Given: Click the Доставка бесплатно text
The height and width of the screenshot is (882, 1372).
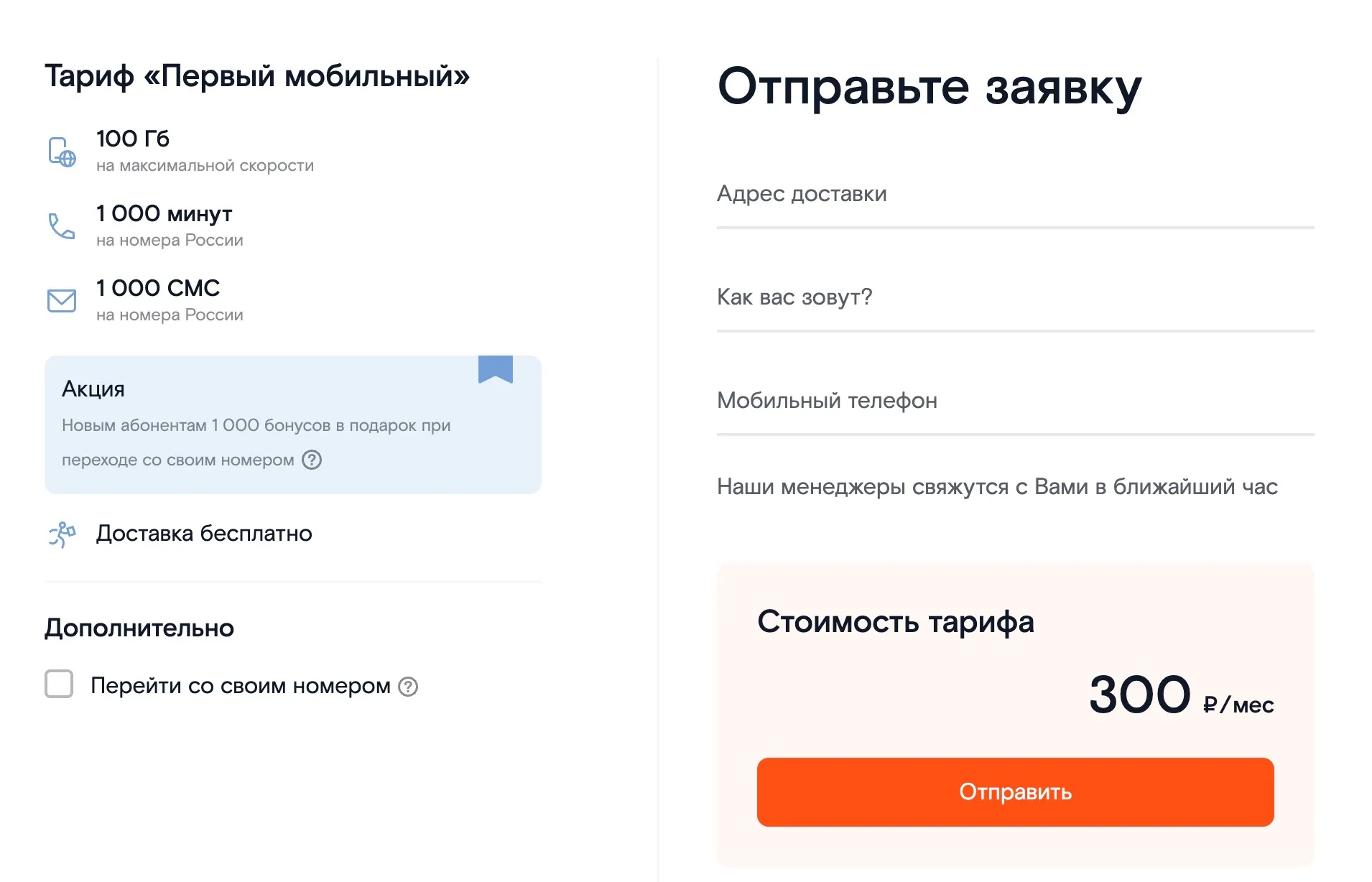Looking at the screenshot, I should [x=204, y=534].
